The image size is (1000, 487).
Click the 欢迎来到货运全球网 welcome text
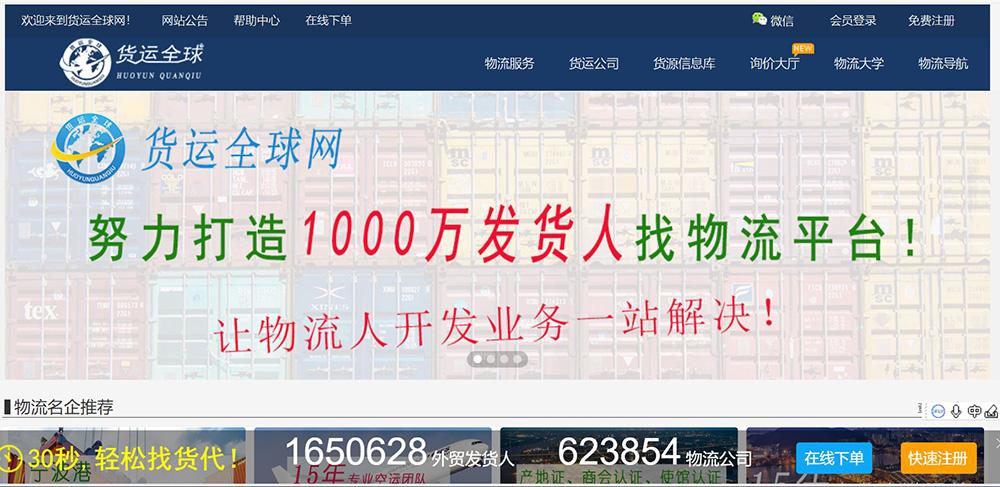pyautogui.click(x=76, y=20)
